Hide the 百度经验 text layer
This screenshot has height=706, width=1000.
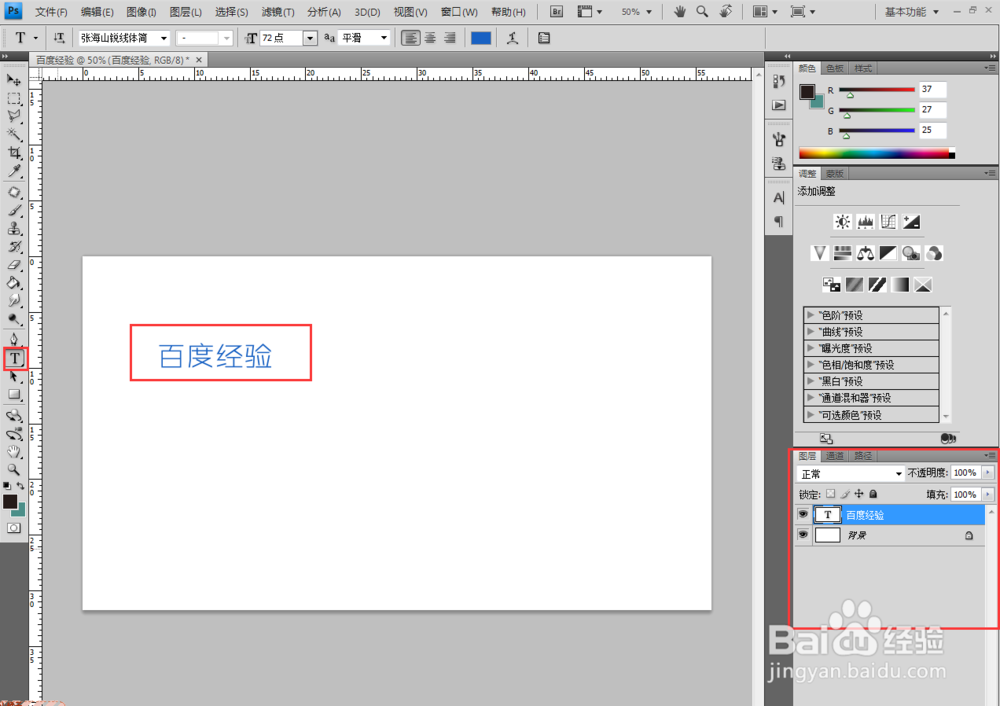(803, 514)
